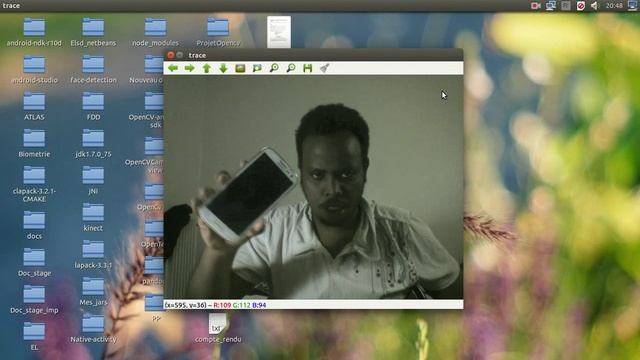The width and height of the screenshot is (640, 360).
Task: Select the document thumbnail beside ProjetOpencv
Action: pos(279,32)
